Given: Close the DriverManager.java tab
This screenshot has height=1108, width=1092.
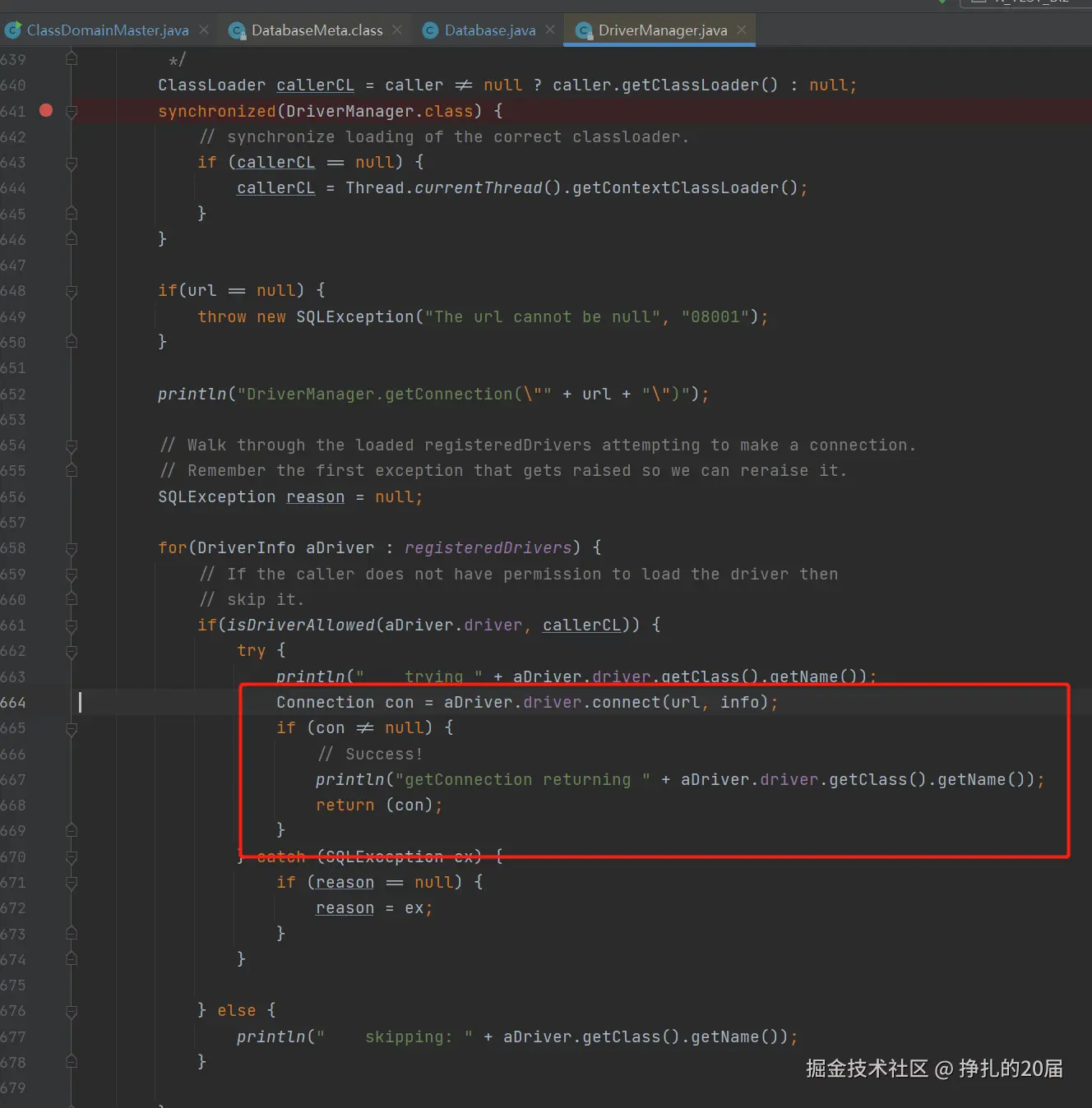Looking at the screenshot, I should 742,30.
